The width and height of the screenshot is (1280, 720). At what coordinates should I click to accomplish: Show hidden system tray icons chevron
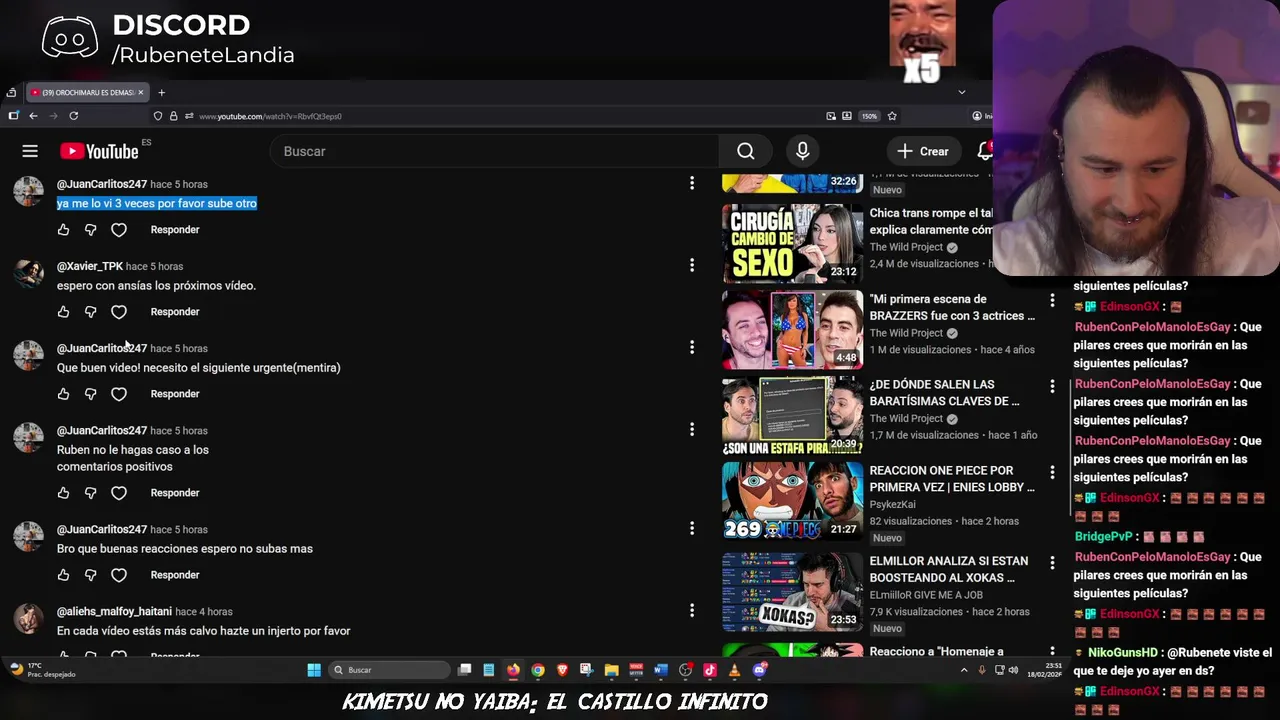coord(964,670)
